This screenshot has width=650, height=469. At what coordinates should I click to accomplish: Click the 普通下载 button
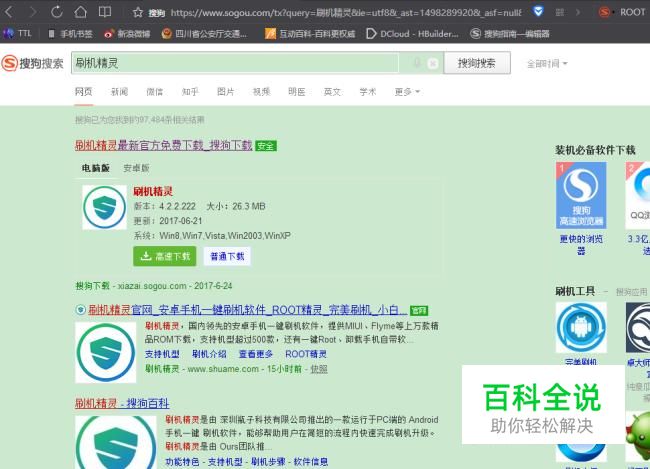227,256
